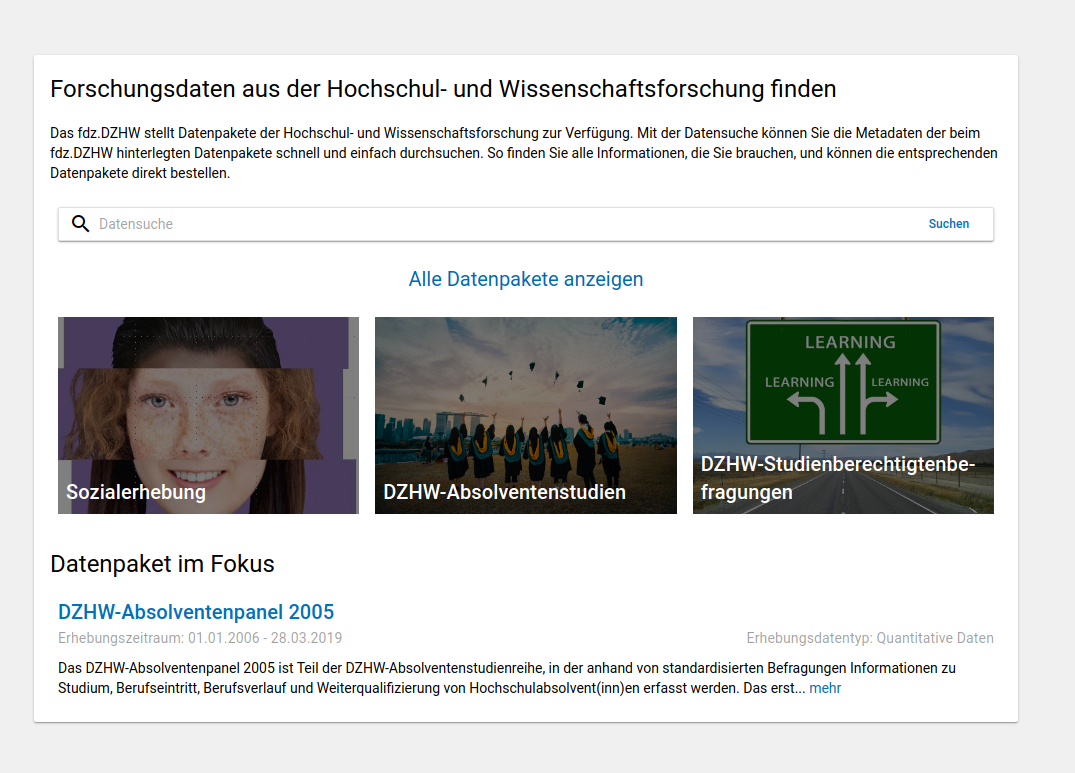Screen dimensions: 1075x773
Task: Click the Datenpaket im Fokus heading
Action: (x=162, y=564)
